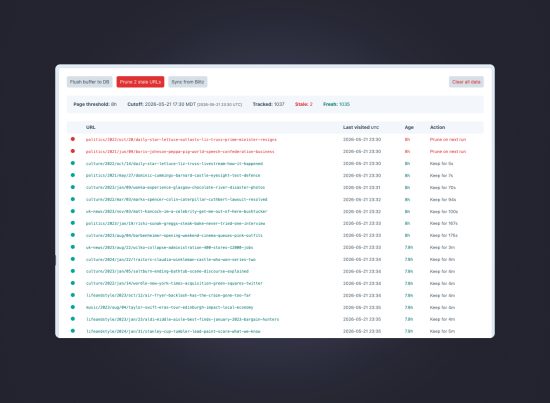Open the saltburn-ending bathtub scene URL
The image size is (550, 403).
click(167, 271)
